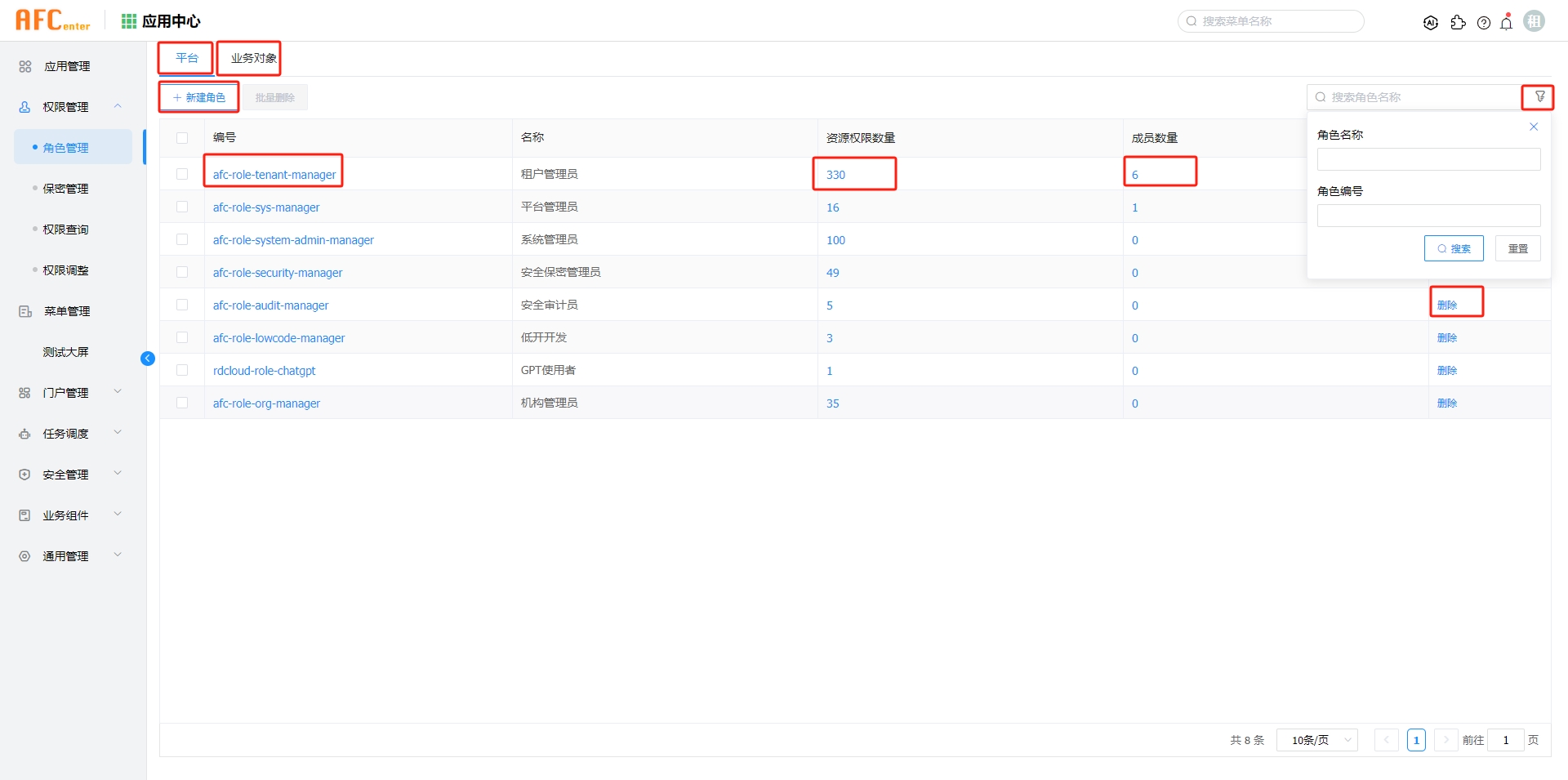This screenshot has height=780, width=1568.
Task: Check the row checkbox for afc-role-sys-manager
Action: tap(181, 207)
